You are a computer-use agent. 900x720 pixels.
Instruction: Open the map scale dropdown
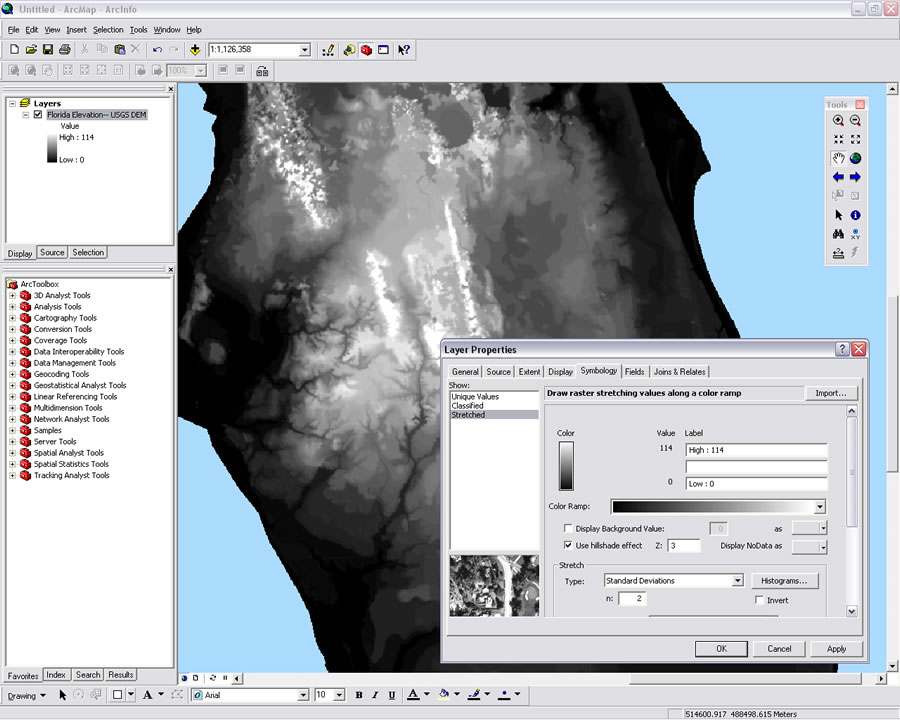coord(304,49)
